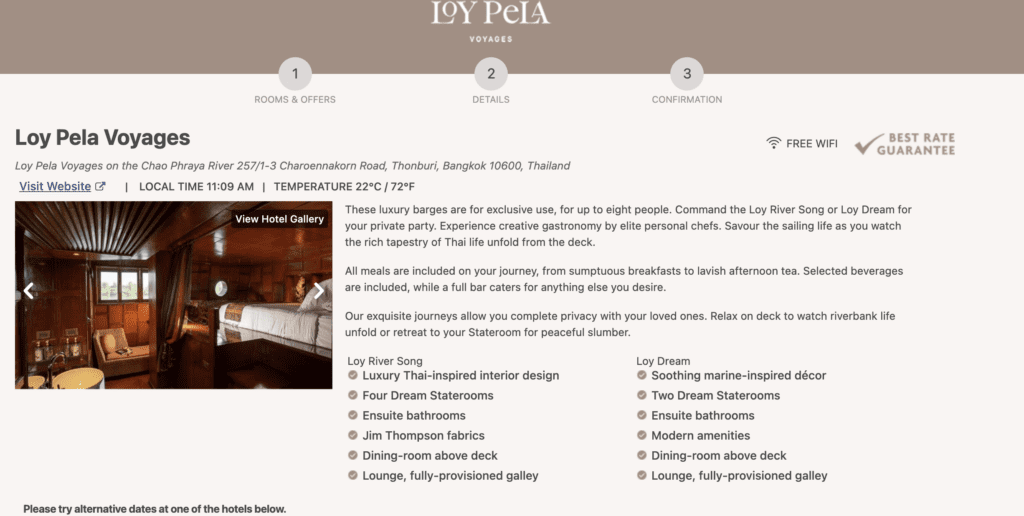Viewport: 1024px width, 516px height.
Task: Open View Hotel Gallery
Action: coord(279,219)
